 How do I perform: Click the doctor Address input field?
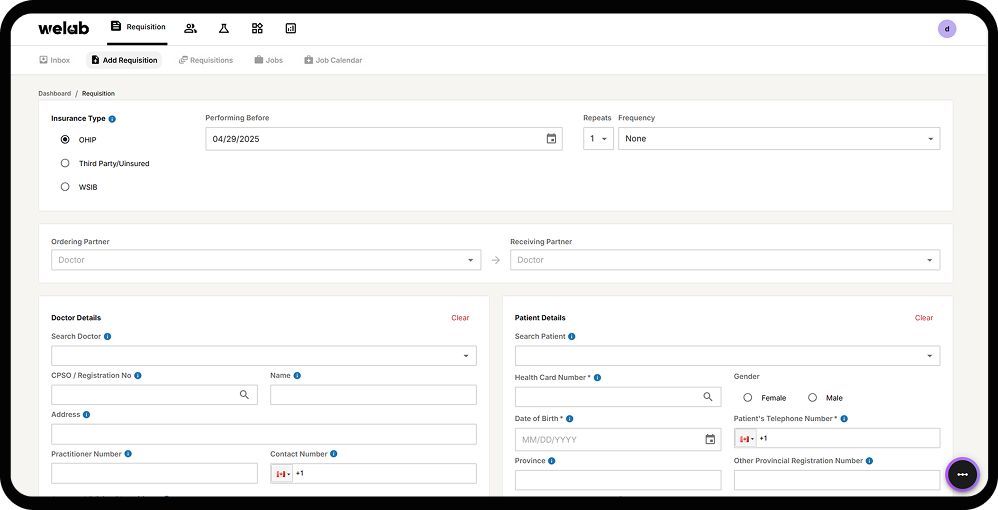pos(264,434)
